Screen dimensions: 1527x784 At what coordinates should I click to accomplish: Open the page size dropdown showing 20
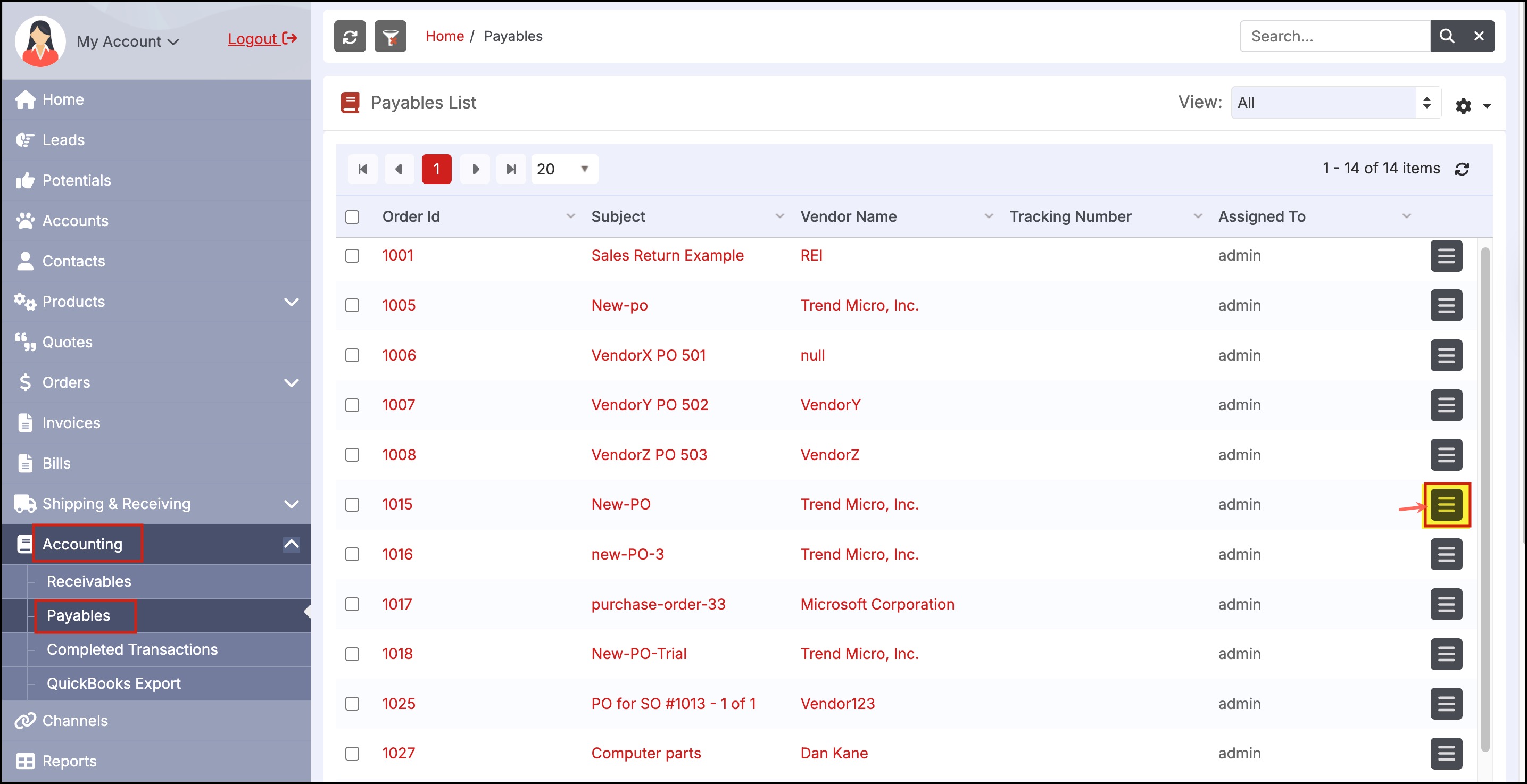coord(564,170)
